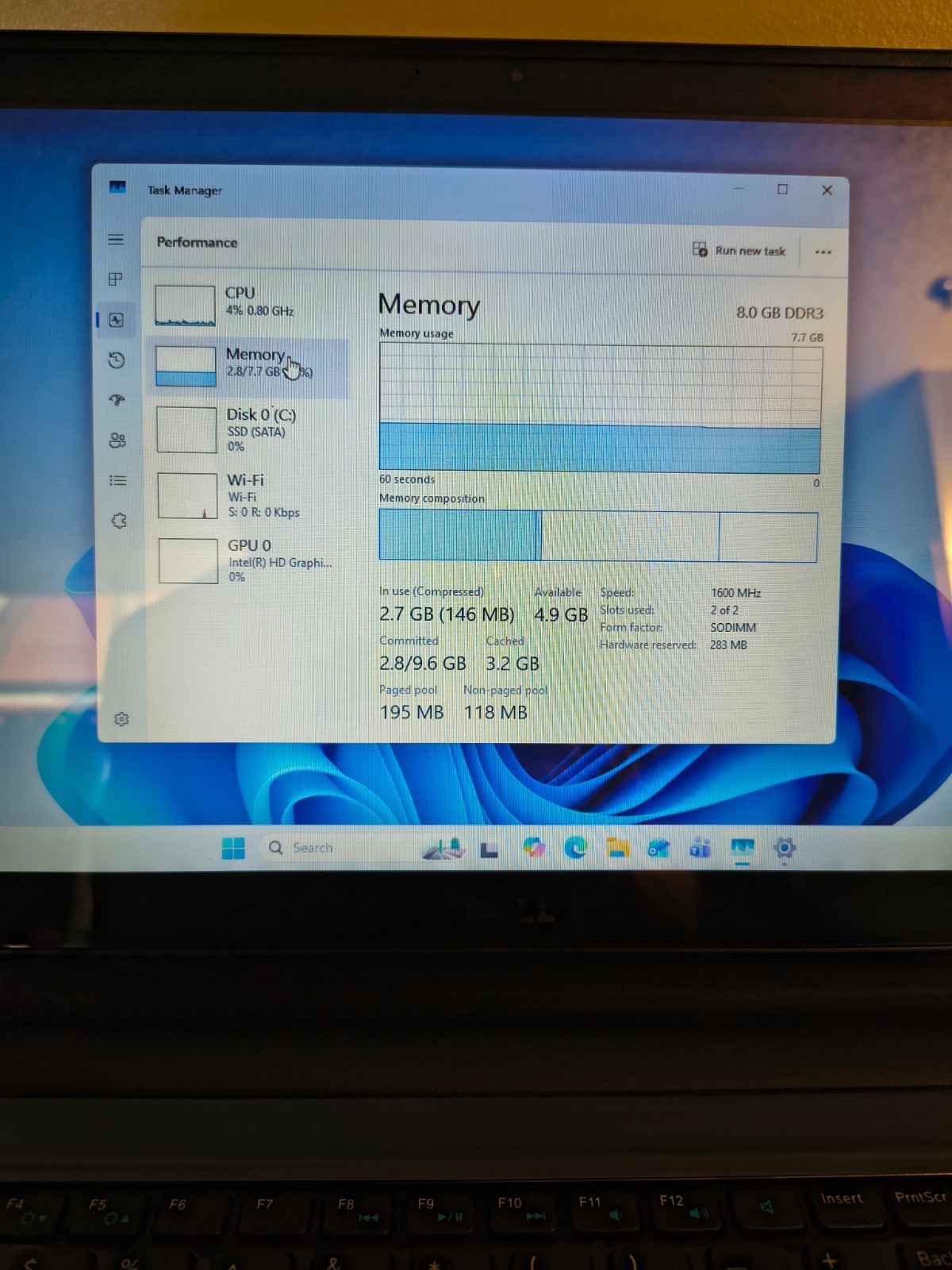952x1270 pixels.
Task: Click the '1600 MHz' speed value
Action: [735, 593]
